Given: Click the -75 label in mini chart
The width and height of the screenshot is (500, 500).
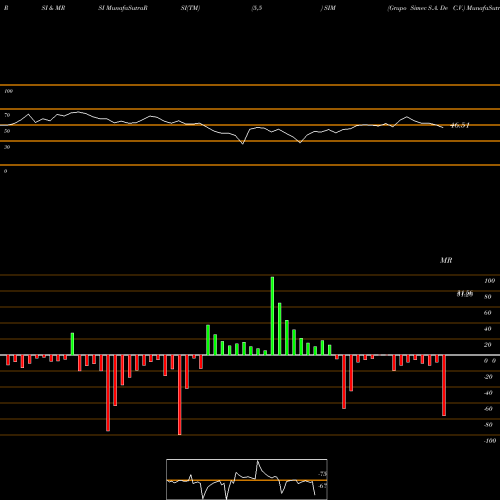Looking at the screenshot, I should tap(322, 474).
